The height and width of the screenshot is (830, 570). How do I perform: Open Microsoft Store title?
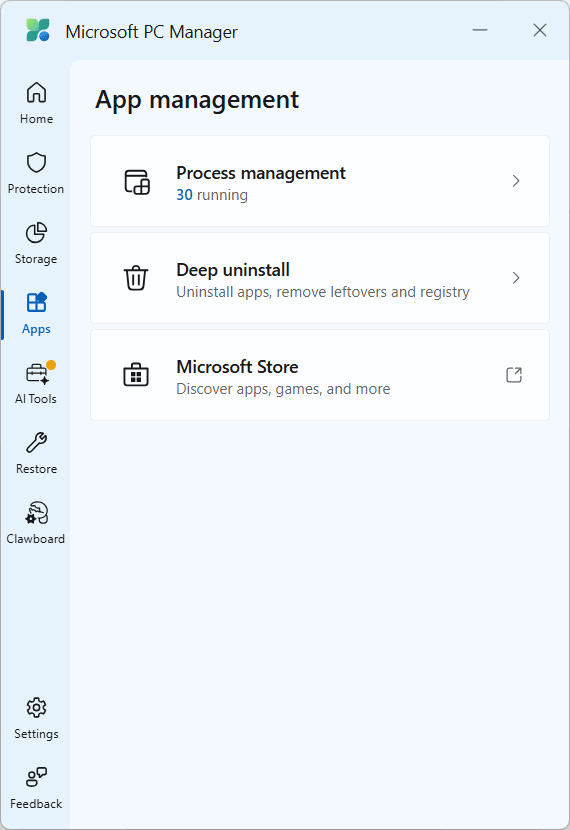(x=237, y=367)
